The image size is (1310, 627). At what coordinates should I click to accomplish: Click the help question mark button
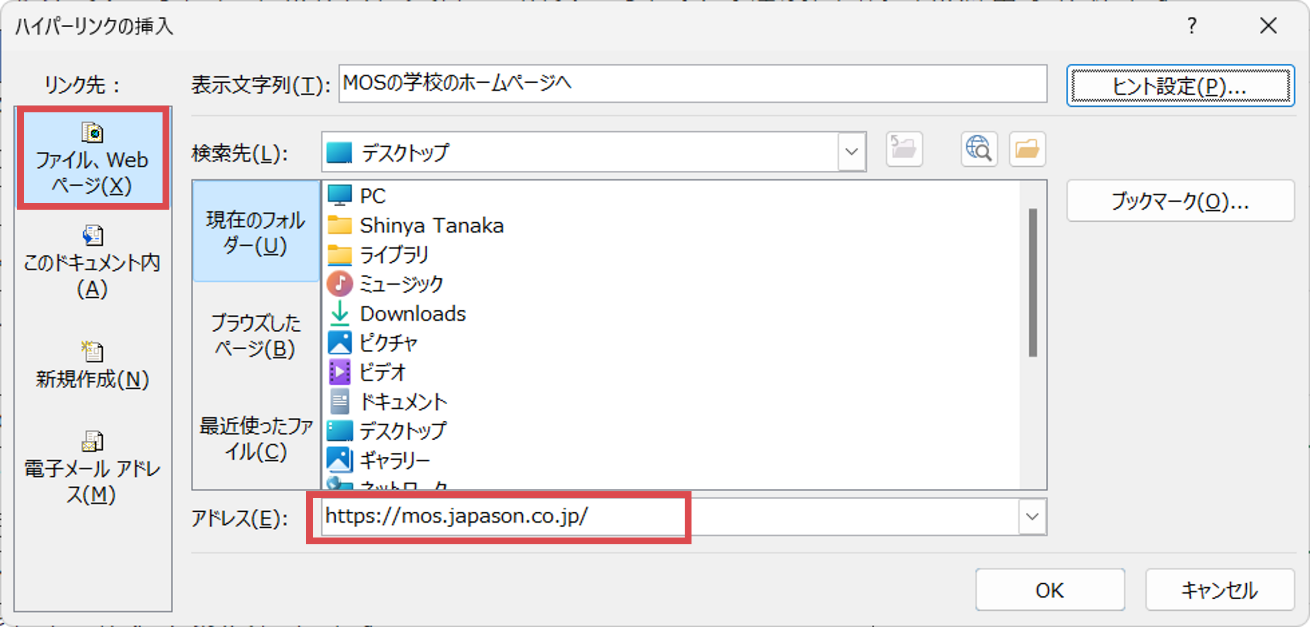pyautogui.click(x=1192, y=27)
